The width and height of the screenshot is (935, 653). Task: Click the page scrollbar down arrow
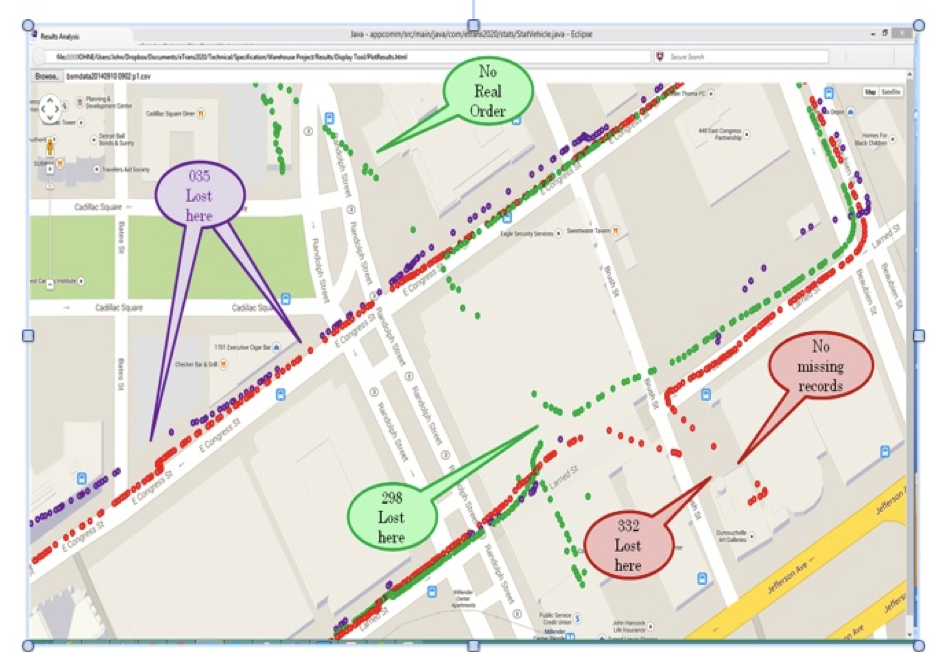pyautogui.click(x=909, y=634)
